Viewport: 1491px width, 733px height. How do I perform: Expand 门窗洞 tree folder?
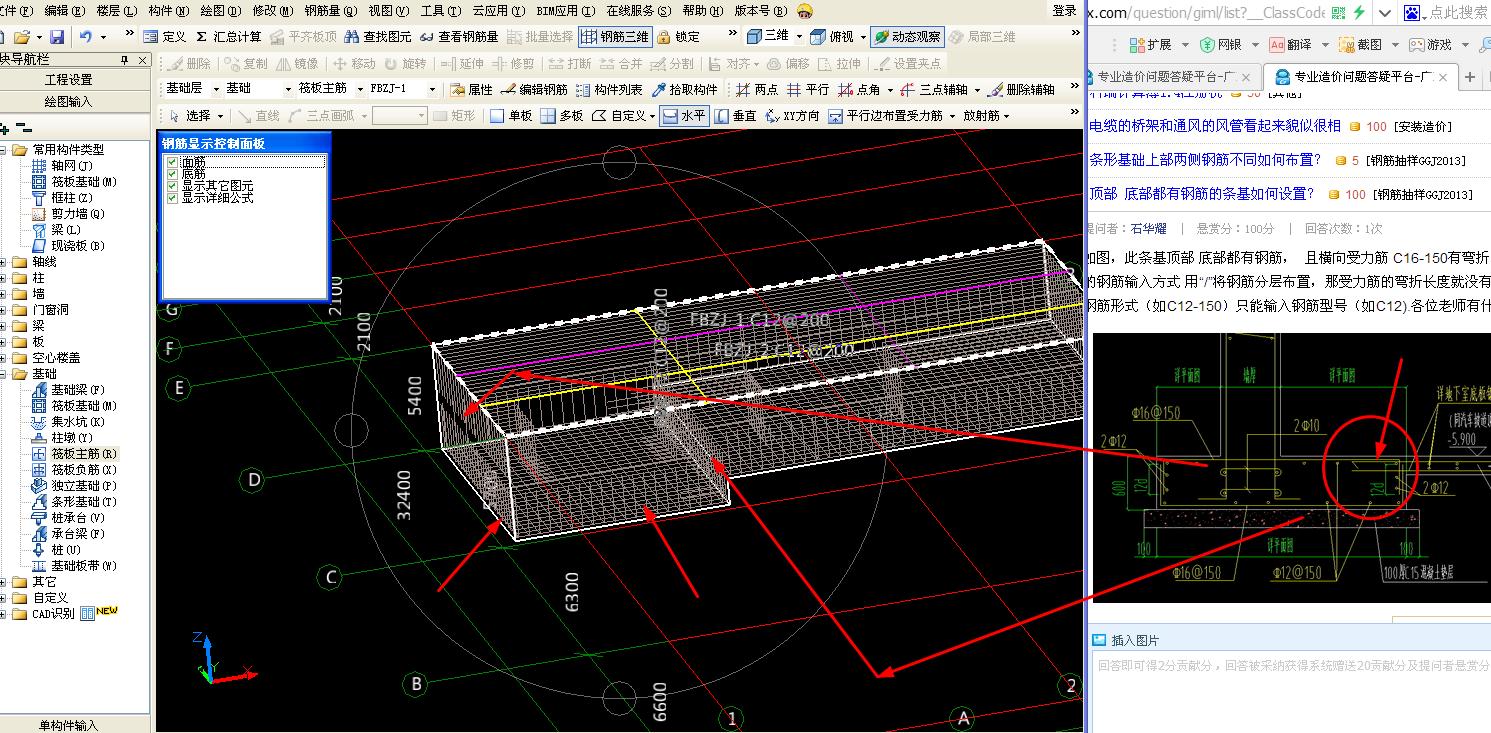pos(5,310)
